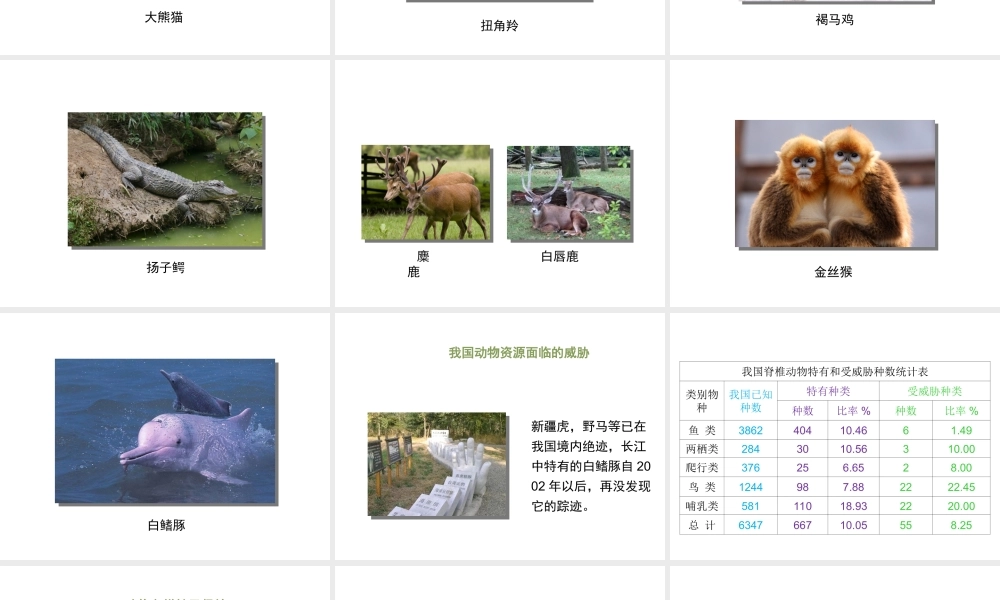1000x600 pixels.
Task: Click the 麋鹿 deer photo
Action: click(426, 192)
